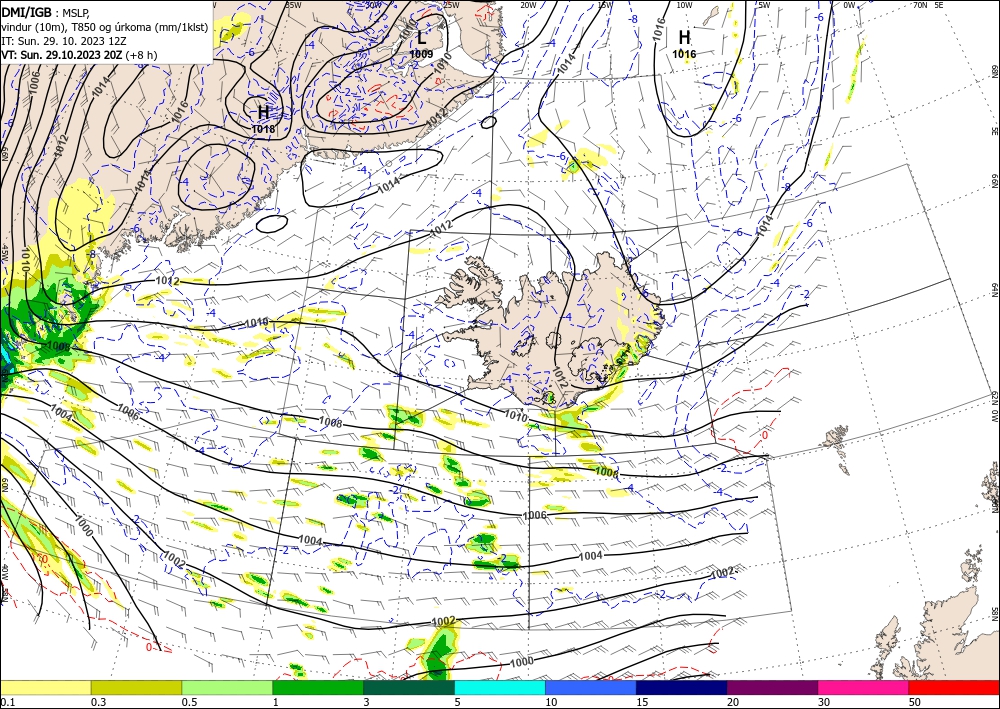Click the Iceland landmass on the map

pos(555,332)
